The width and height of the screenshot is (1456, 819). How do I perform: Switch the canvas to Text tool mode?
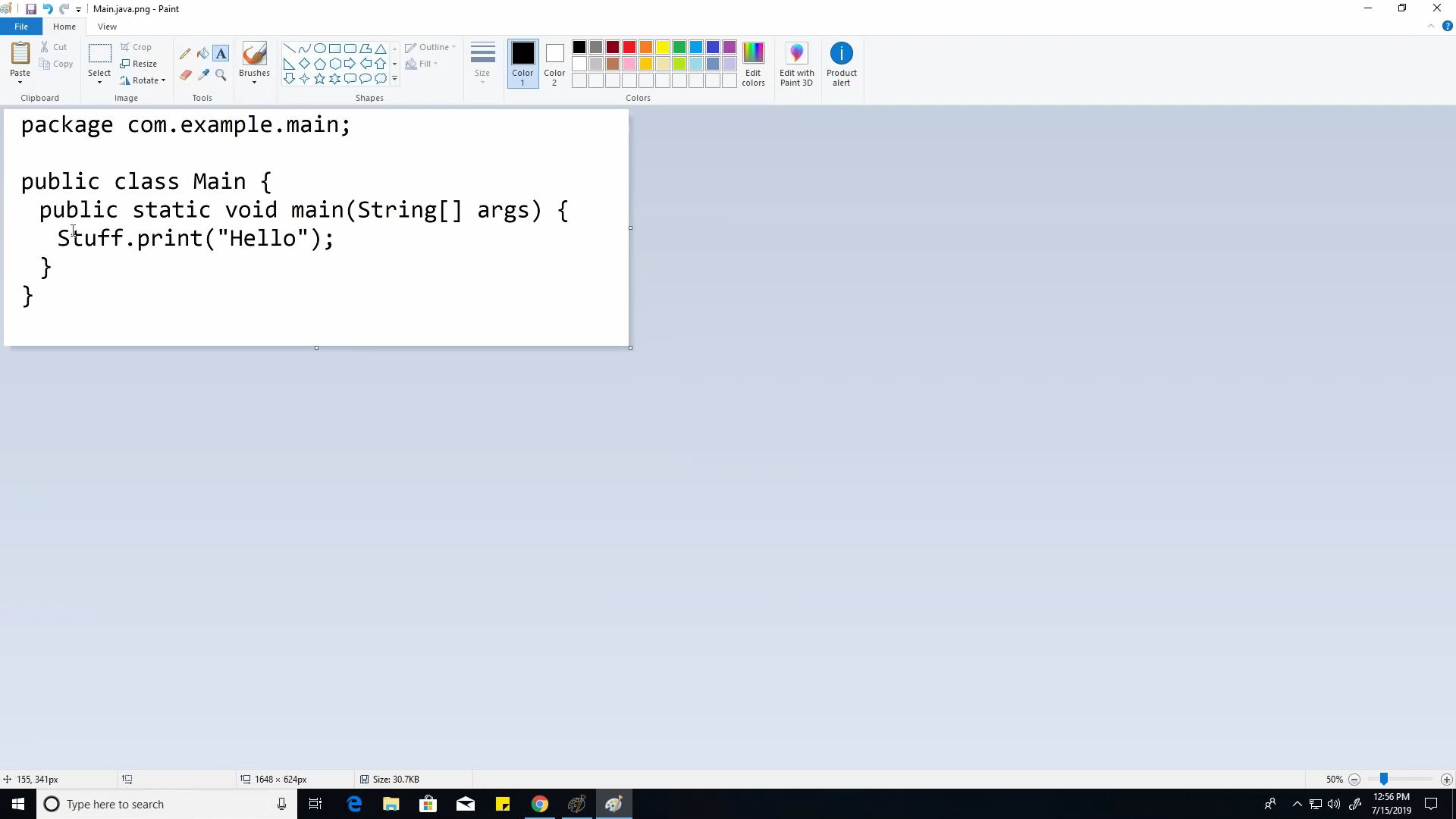pyautogui.click(x=221, y=53)
